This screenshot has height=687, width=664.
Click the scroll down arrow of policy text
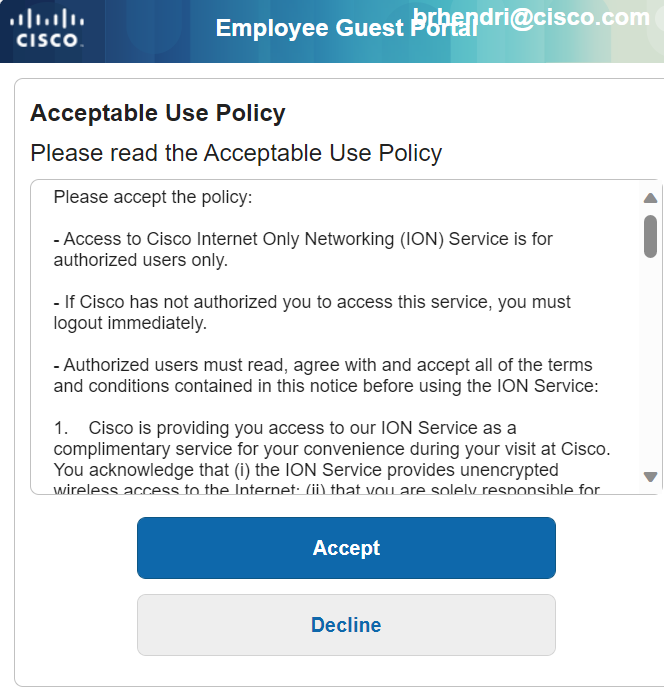click(x=650, y=477)
